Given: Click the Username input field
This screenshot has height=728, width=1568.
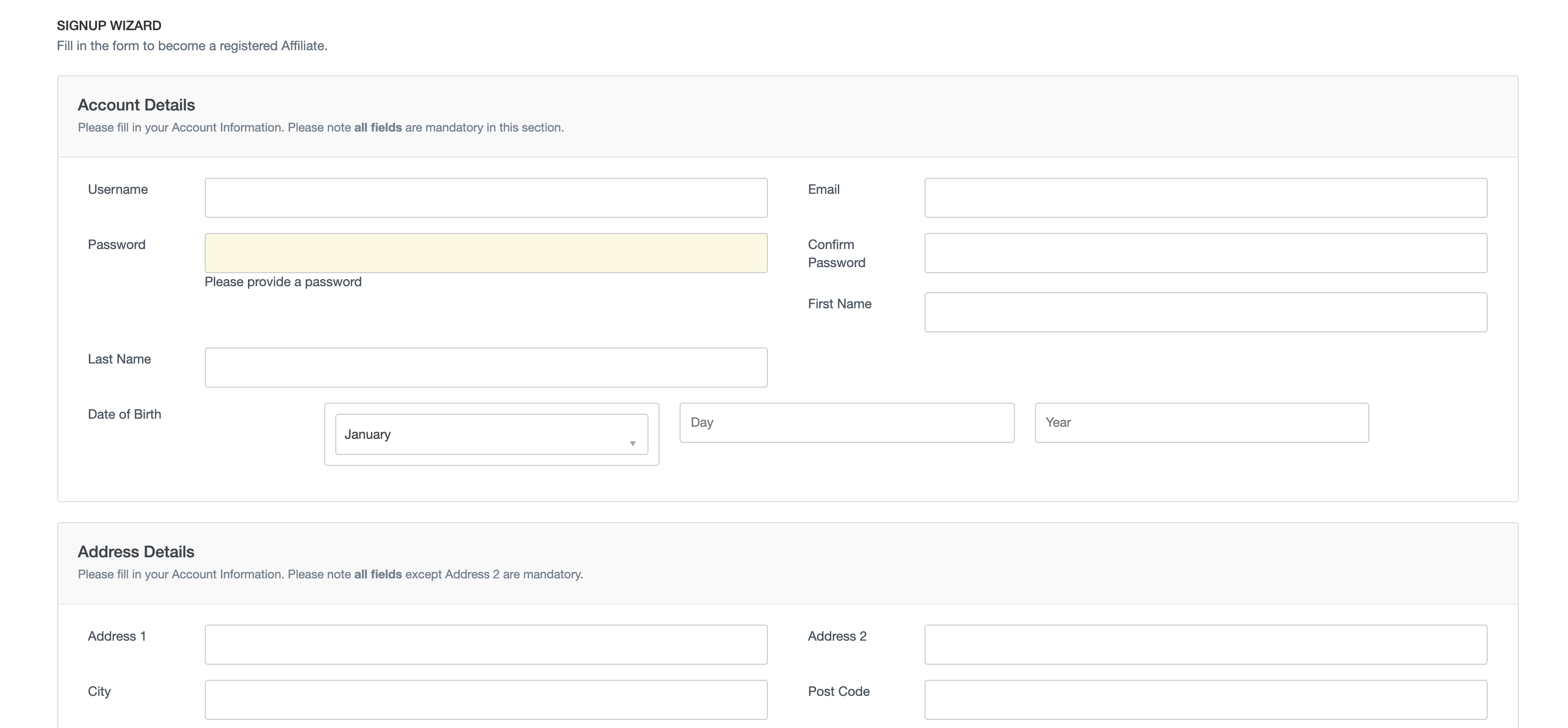Looking at the screenshot, I should [x=486, y=197].
